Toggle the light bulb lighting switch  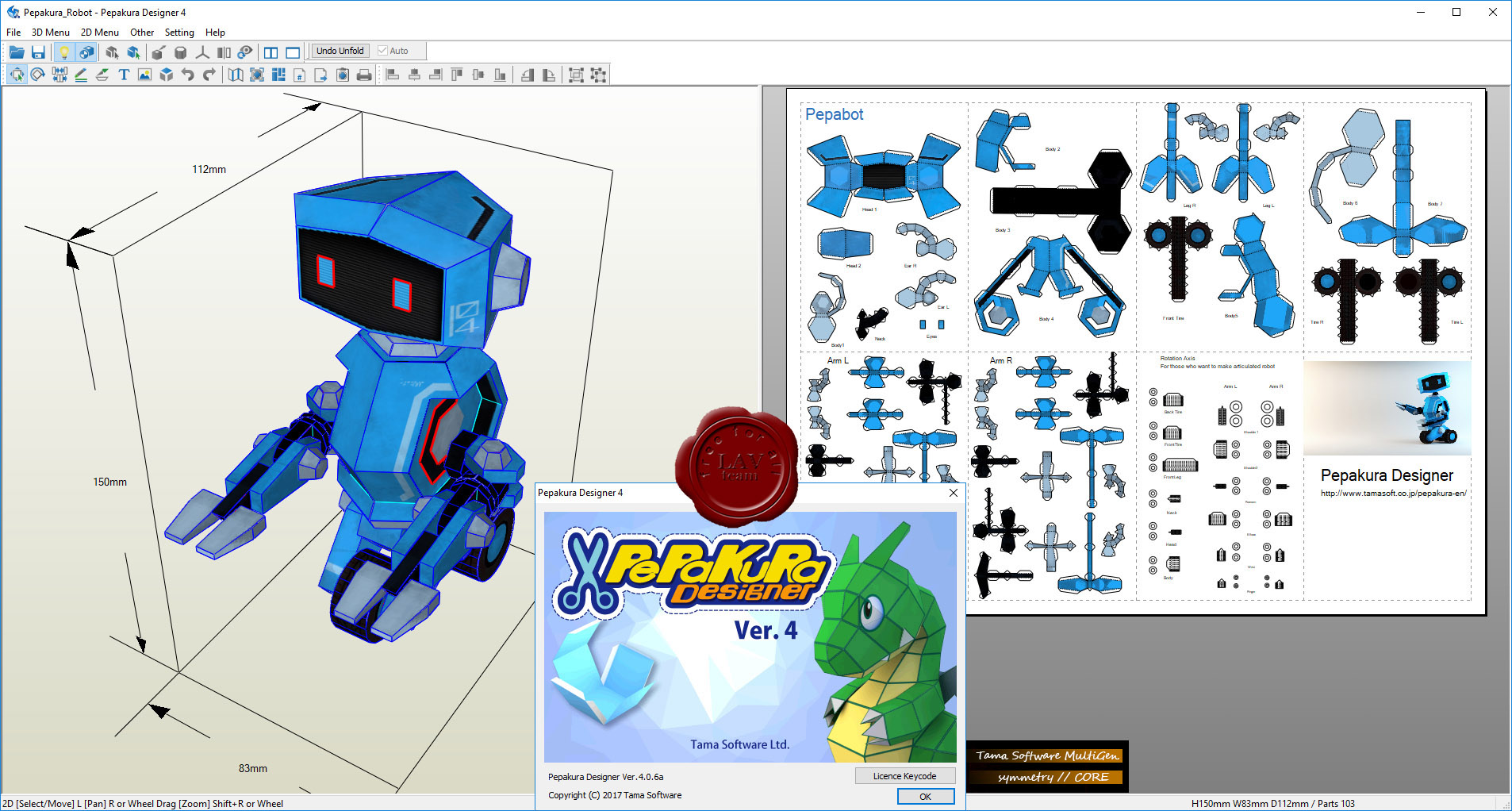point(64,52)
